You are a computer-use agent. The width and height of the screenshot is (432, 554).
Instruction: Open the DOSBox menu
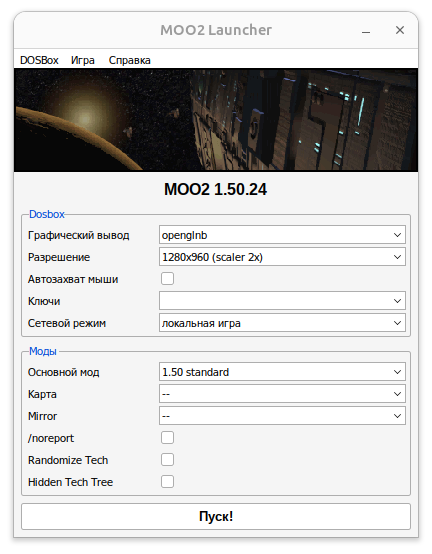[x=39, y=60]
